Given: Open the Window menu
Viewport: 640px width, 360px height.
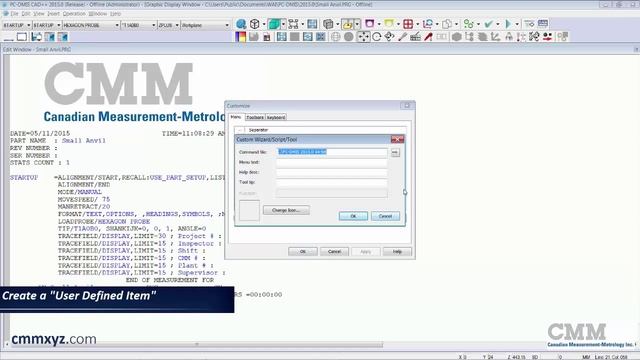Looking at the screenshot, I should pos(98,13).
